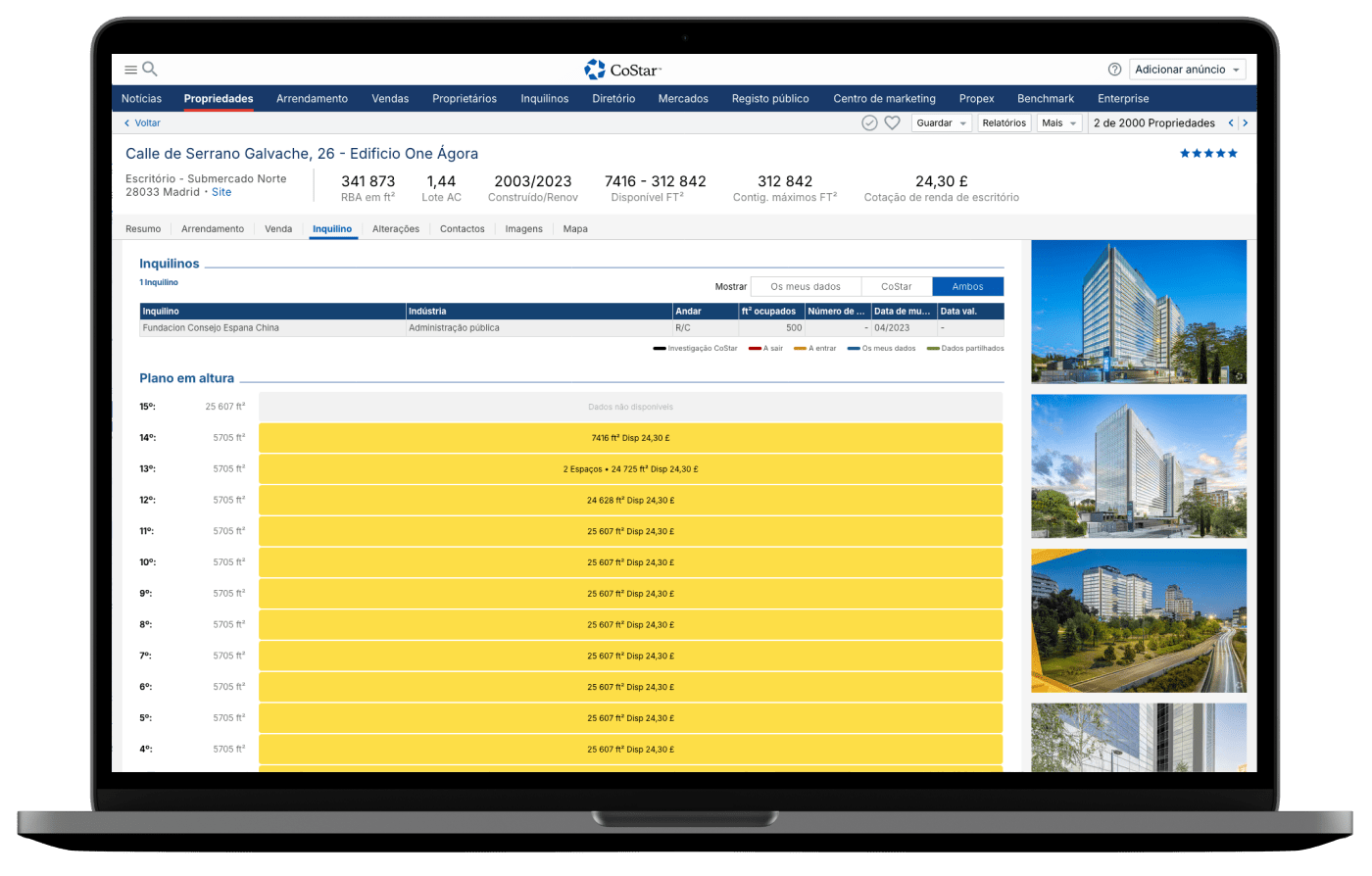Favorite property with the heart icon
The width and height of the screenshot is (1372, 876).
click(x=892, y=122)
